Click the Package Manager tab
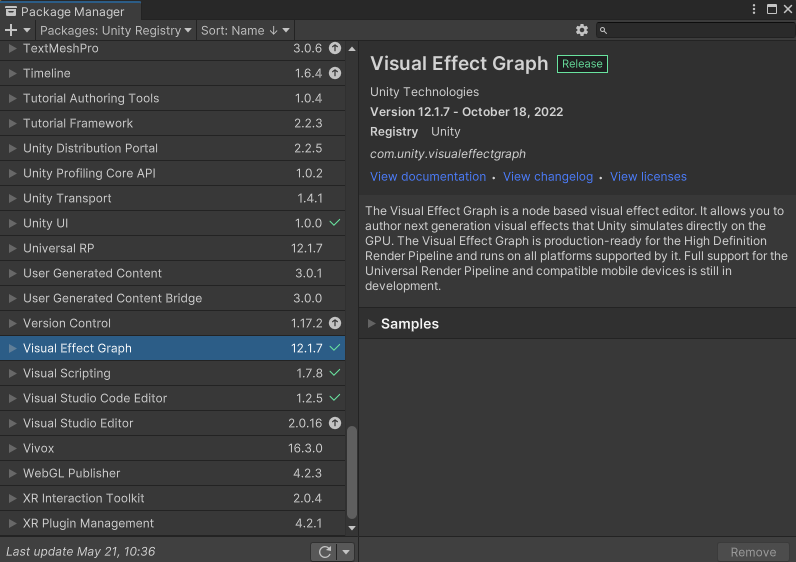The image size is (796, 562). [x=70, y=11]
